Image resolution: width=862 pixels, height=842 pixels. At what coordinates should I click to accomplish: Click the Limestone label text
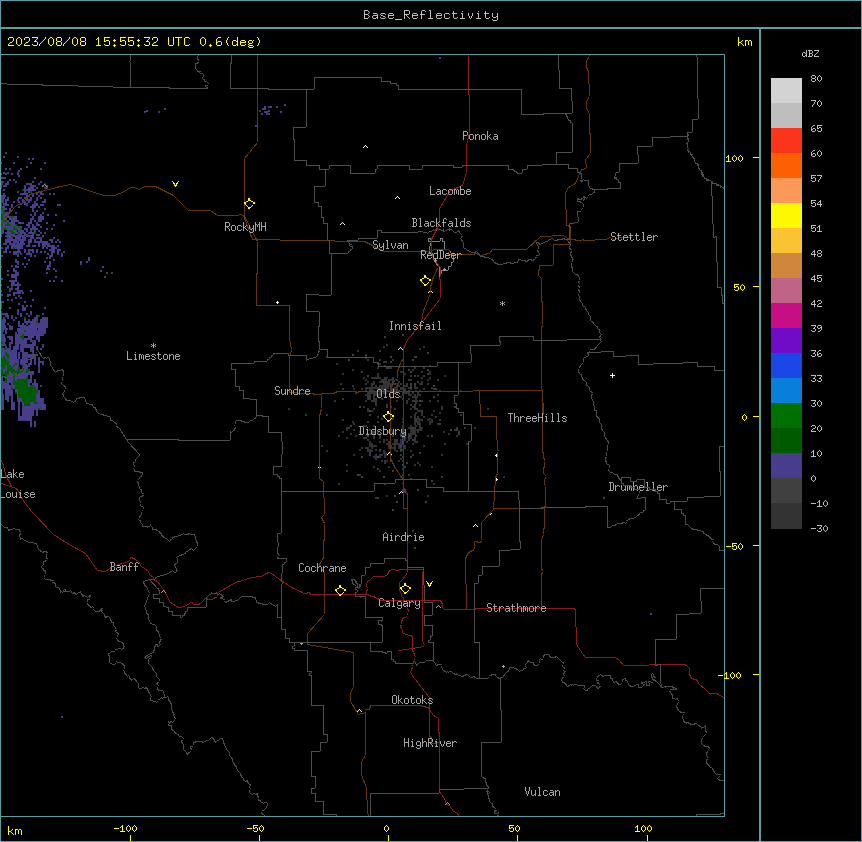(153, 356)
